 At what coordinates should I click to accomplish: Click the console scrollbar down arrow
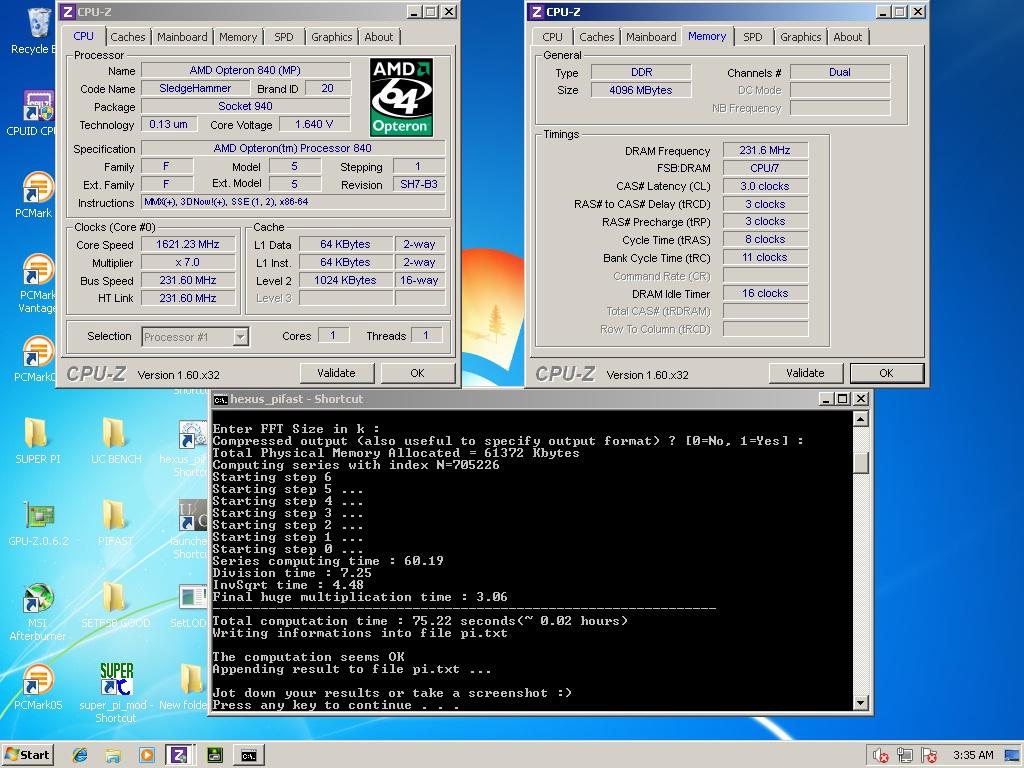click(861, 703)
